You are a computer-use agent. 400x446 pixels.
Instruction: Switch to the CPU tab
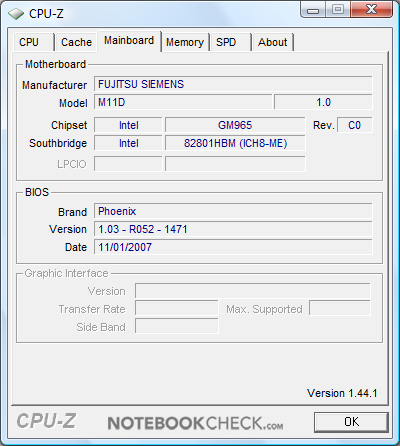(x=33, y=42)
